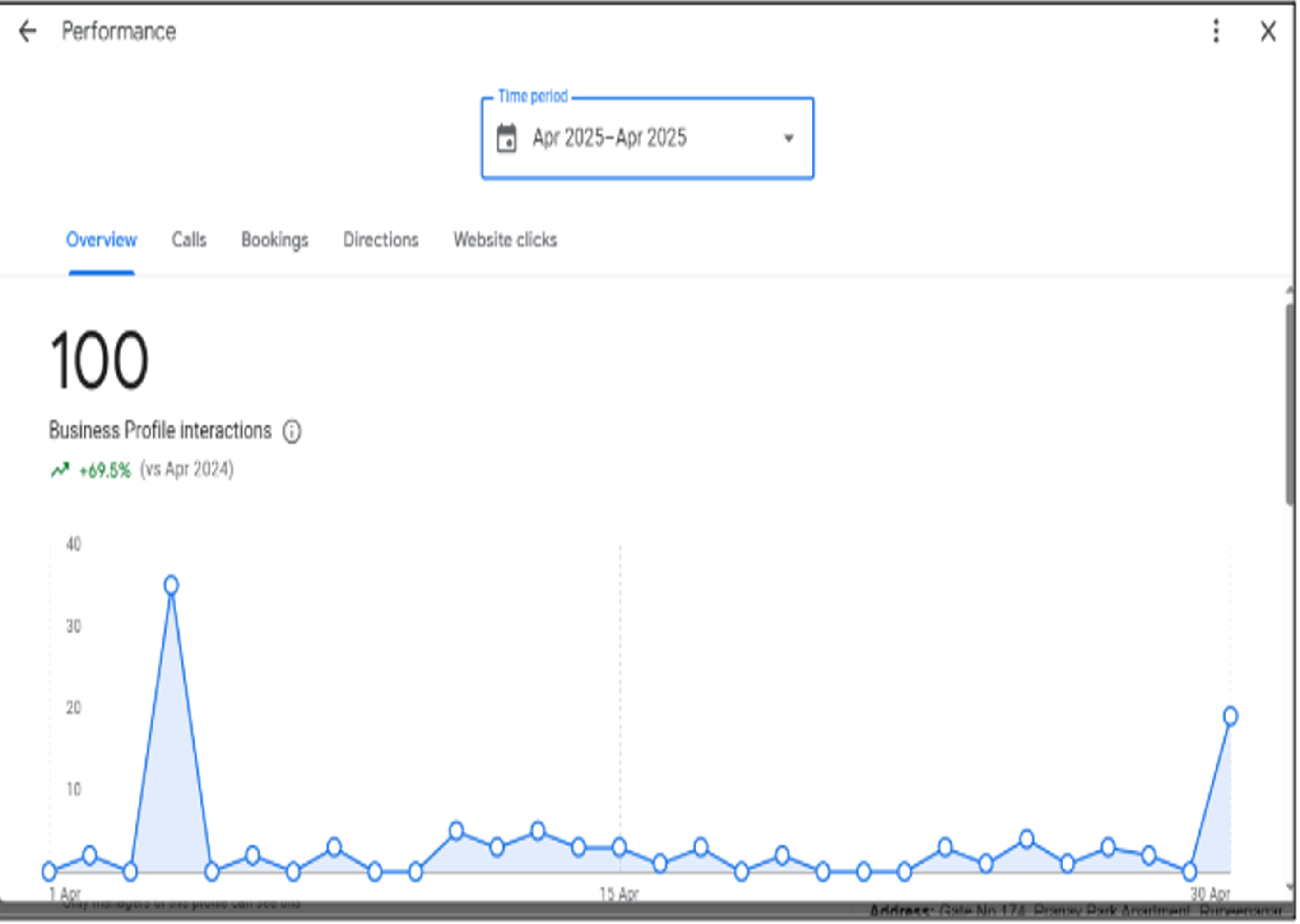
Task: Click the 30 Apr final data point
Action: pos(1230,716)
